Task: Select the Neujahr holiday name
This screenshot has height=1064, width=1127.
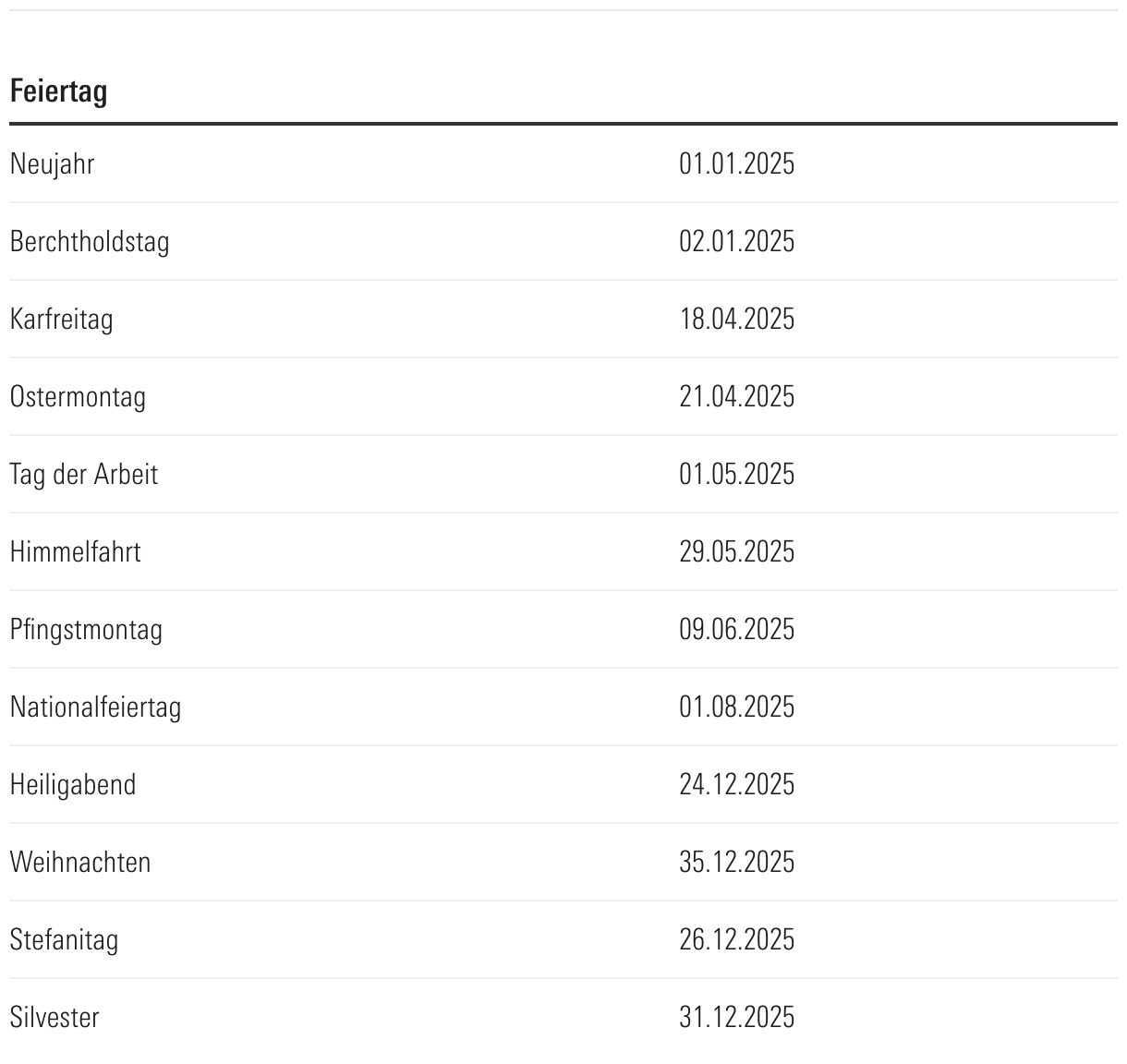Action: click(x=52, y=164)
